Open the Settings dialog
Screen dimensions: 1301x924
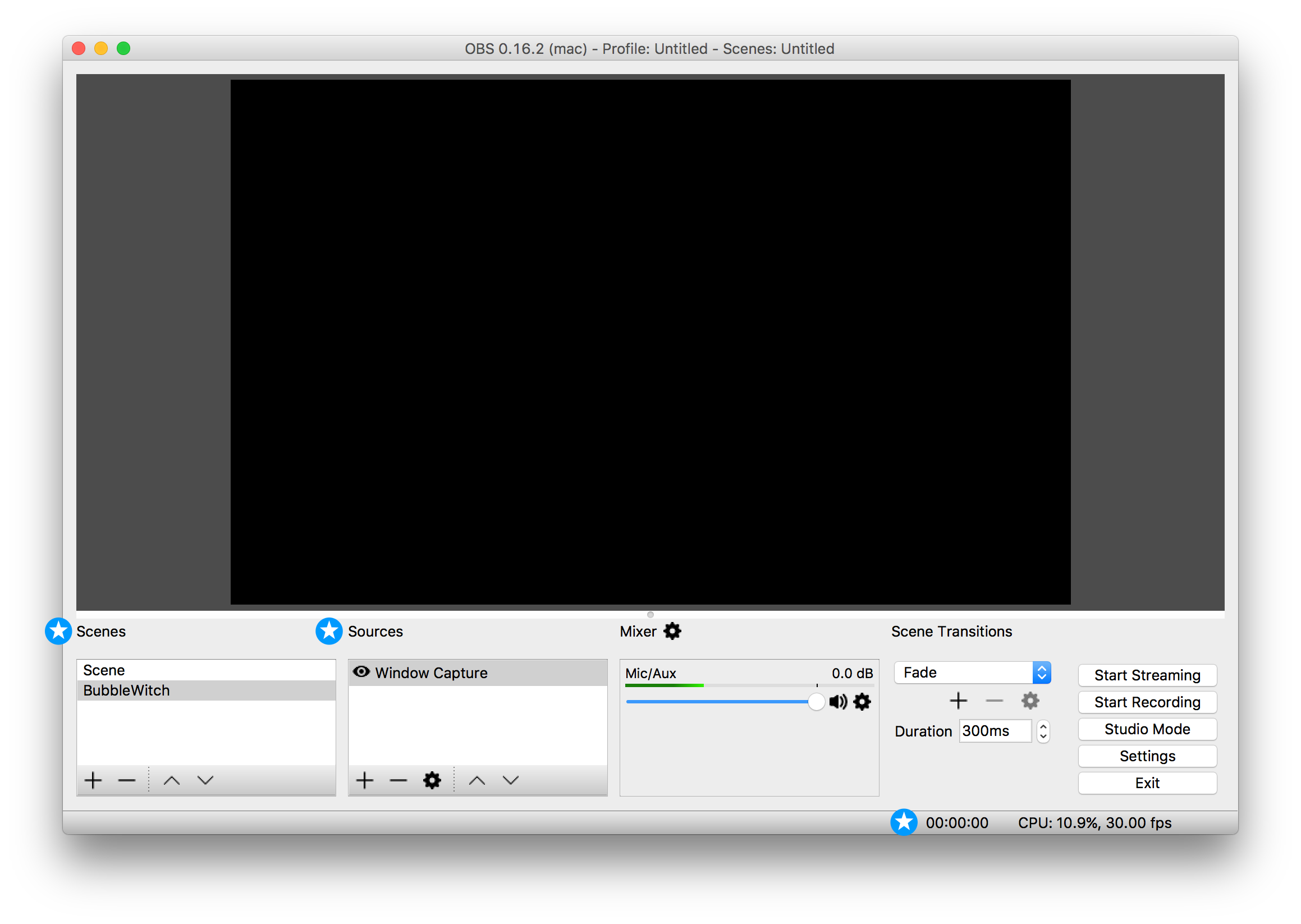coord(1147,756)
